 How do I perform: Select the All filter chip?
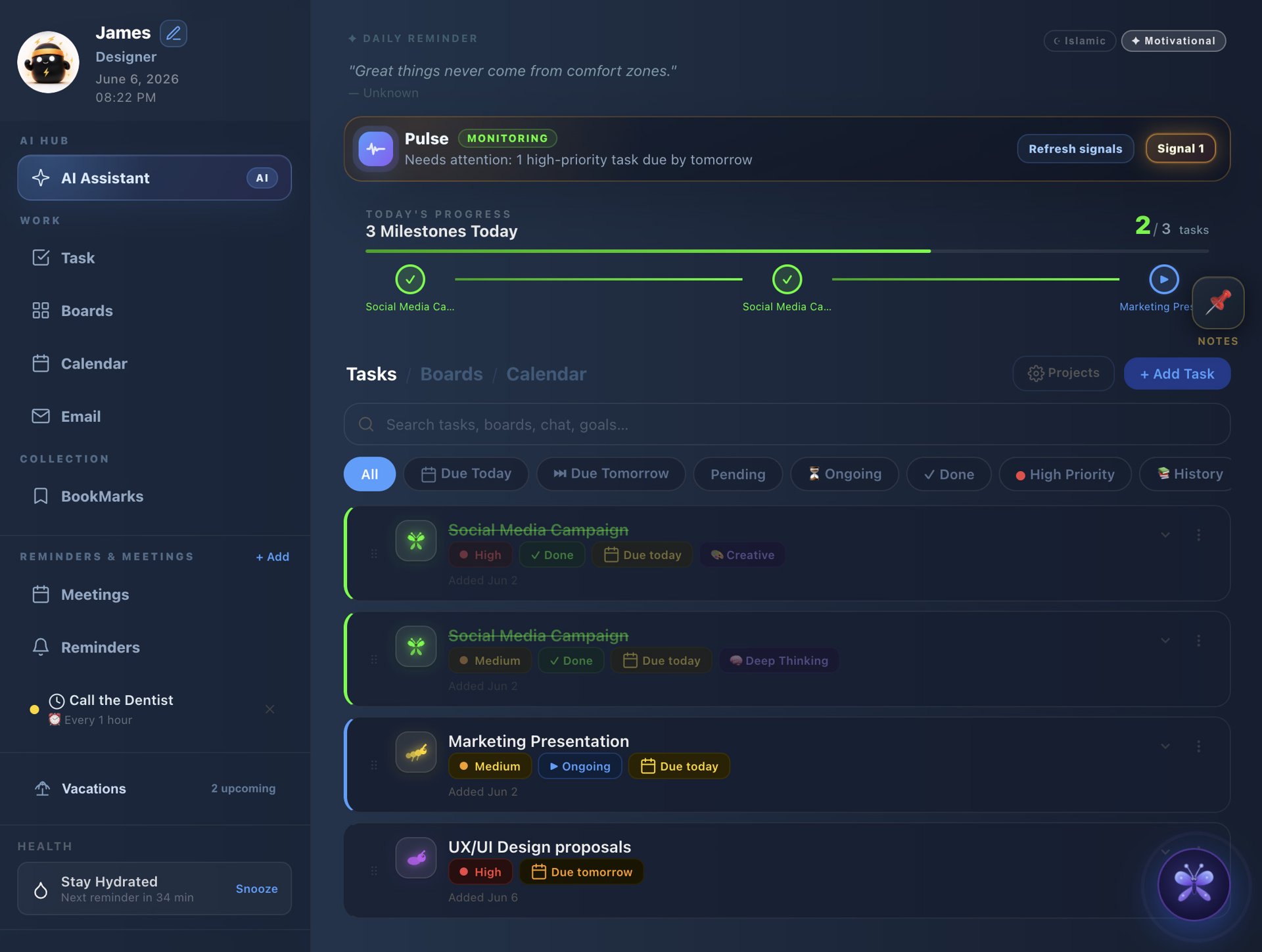[369, 474]
